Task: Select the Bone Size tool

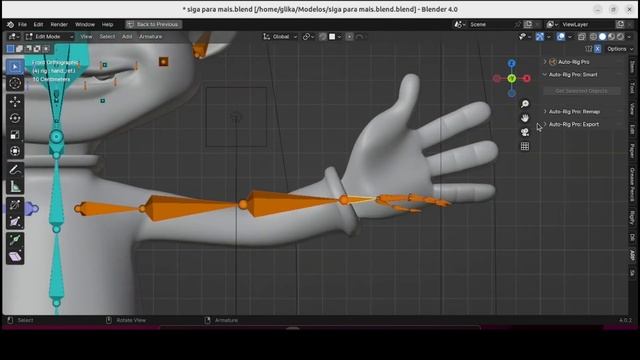Action: pyautogui.click(x=15, y=222)
